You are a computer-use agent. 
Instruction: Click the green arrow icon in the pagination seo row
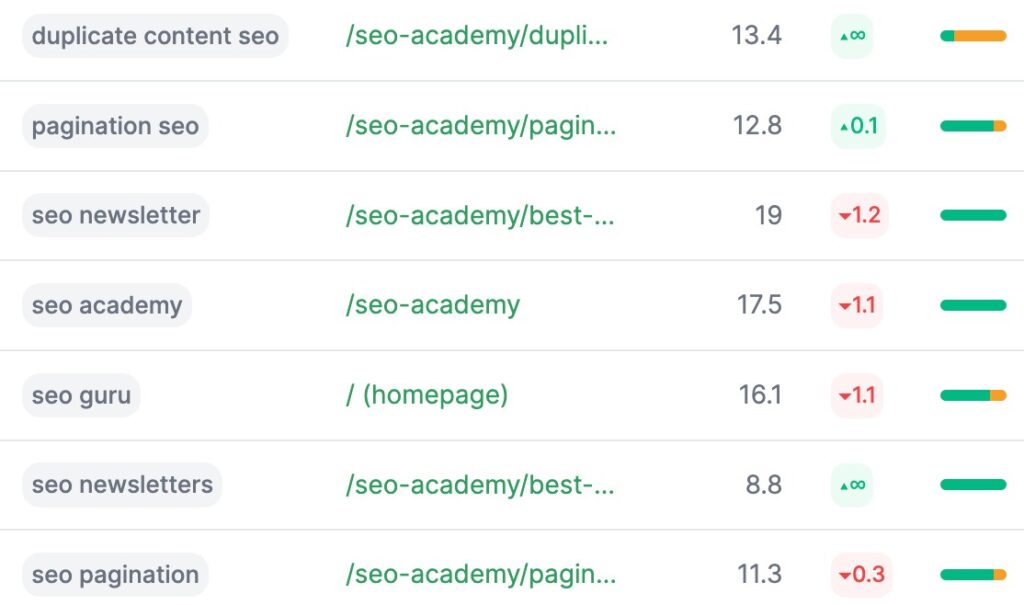pyautogui.click(x=857, y=126)
